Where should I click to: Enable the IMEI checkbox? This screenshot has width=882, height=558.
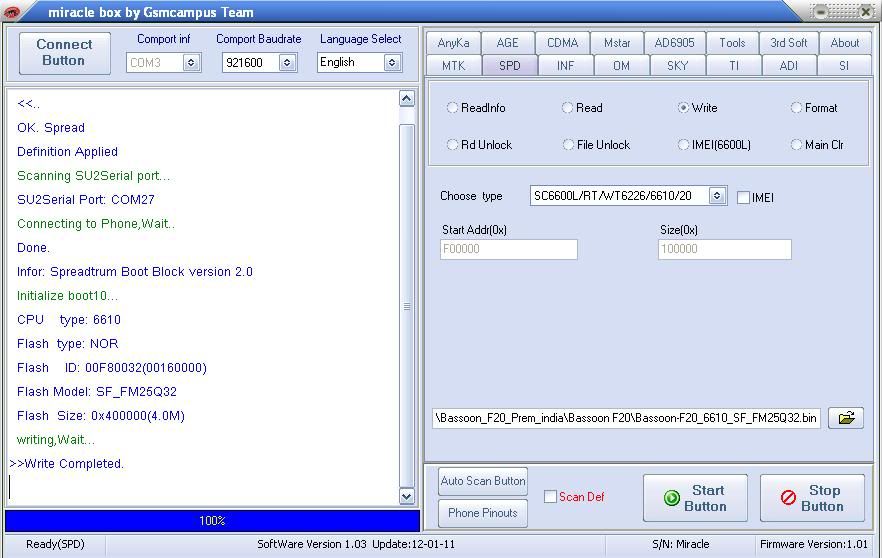743,197
